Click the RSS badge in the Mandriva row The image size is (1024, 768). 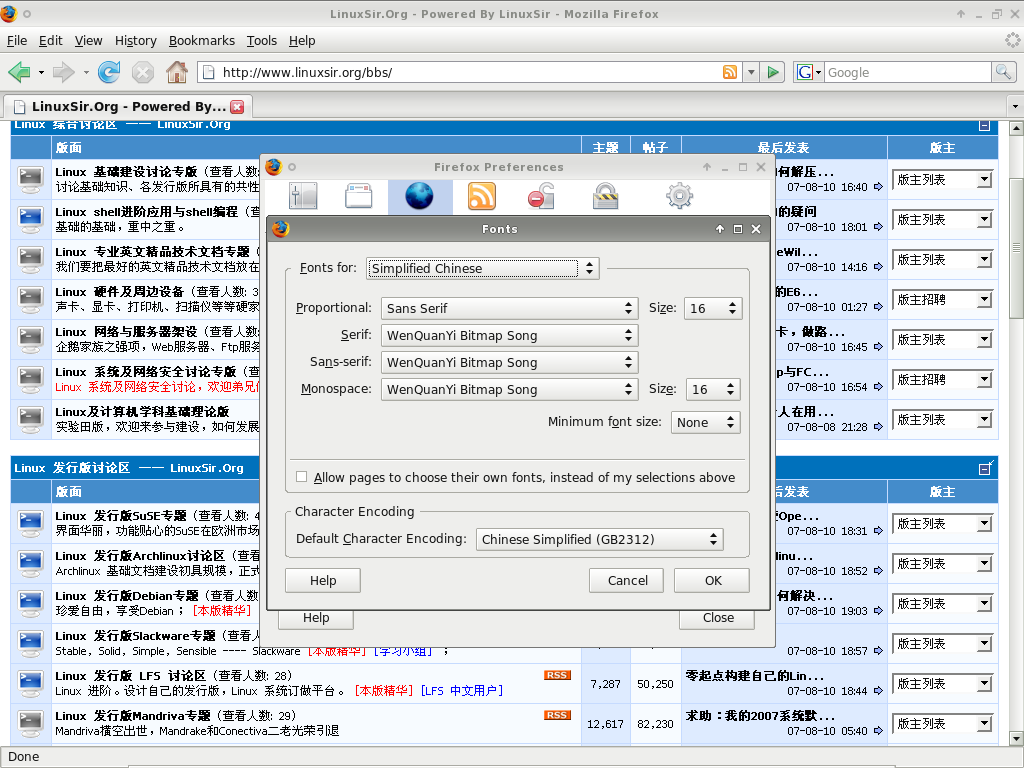point(557,715)
